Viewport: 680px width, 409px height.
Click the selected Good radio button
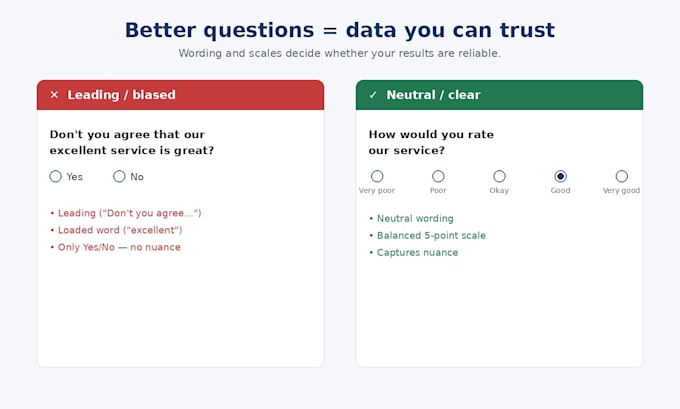coord(560,176)
